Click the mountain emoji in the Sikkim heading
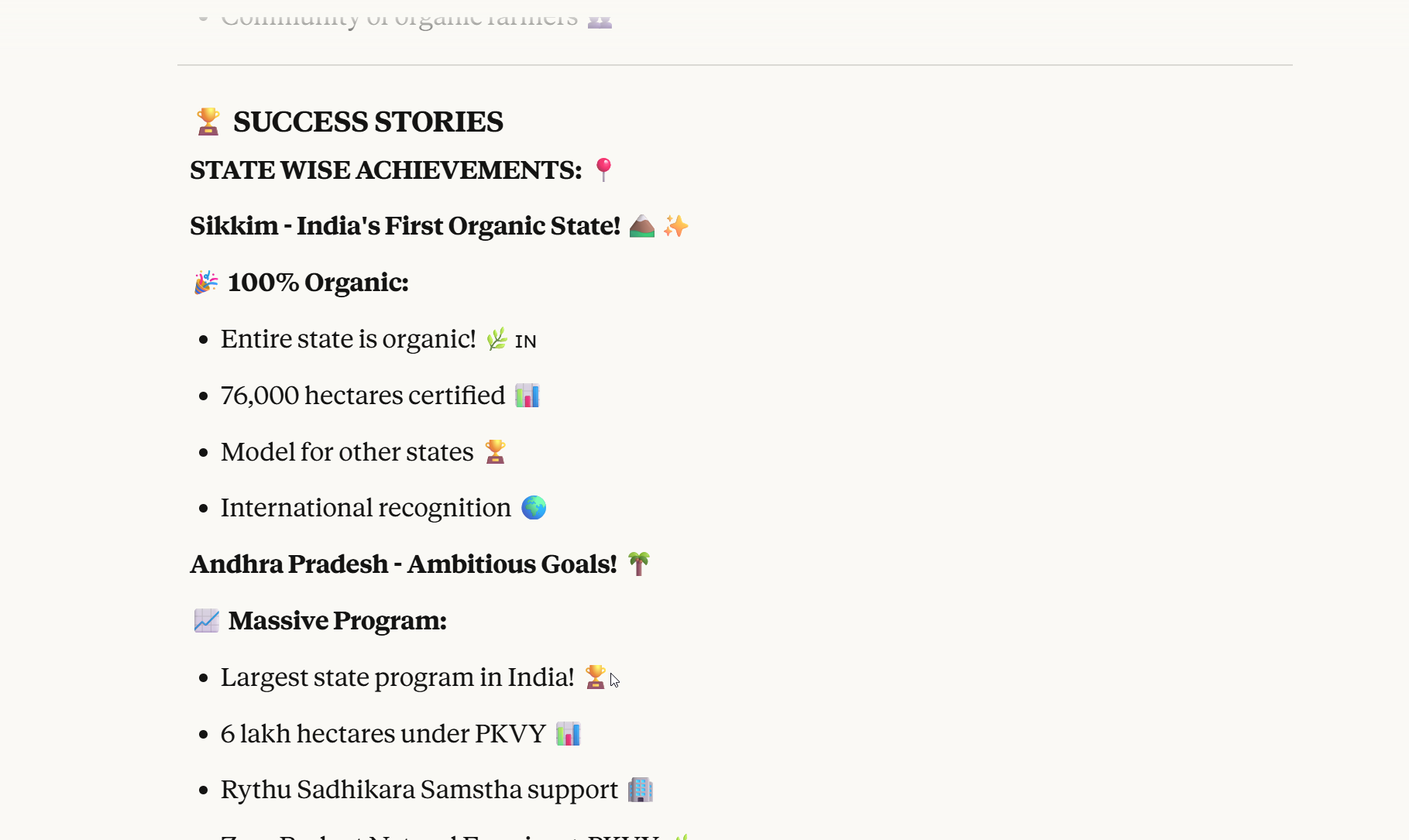1409x840 pixels. [641, 226]
